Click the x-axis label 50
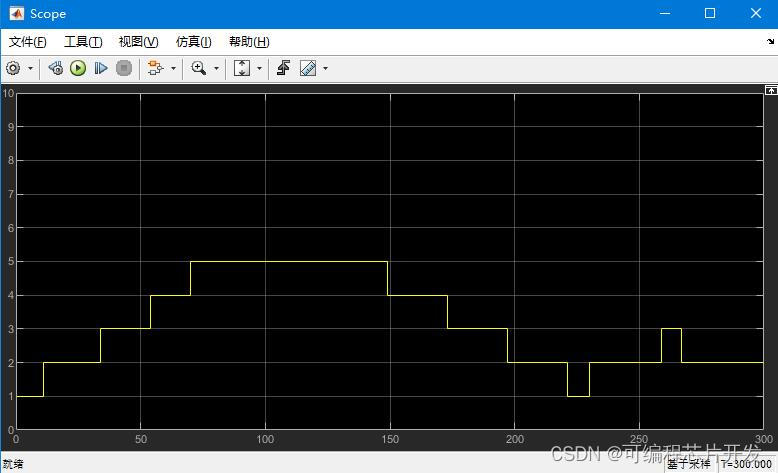 pos(141,439)
